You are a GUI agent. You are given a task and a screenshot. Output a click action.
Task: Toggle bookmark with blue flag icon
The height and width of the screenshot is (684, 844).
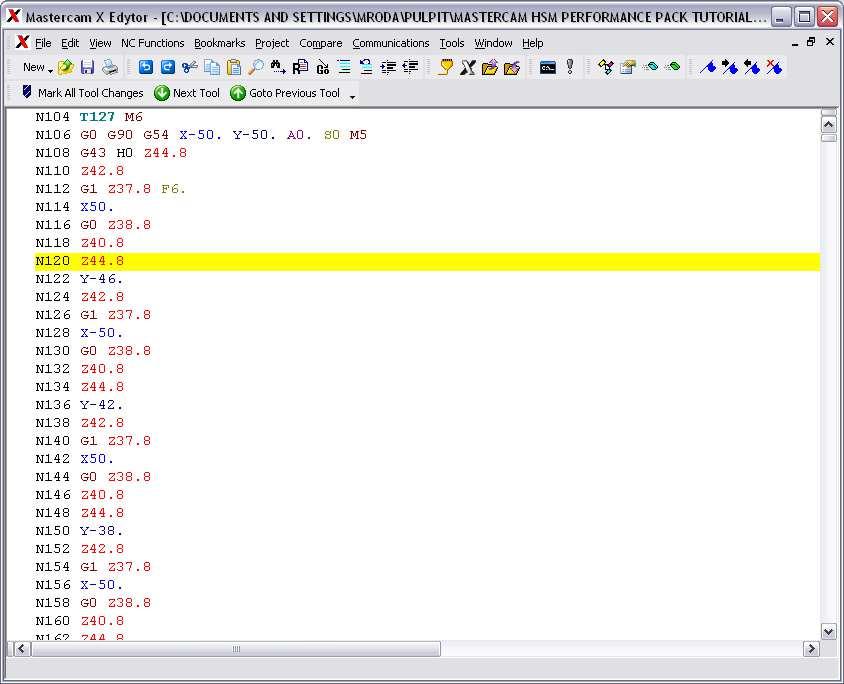click(x=708, y=67)
